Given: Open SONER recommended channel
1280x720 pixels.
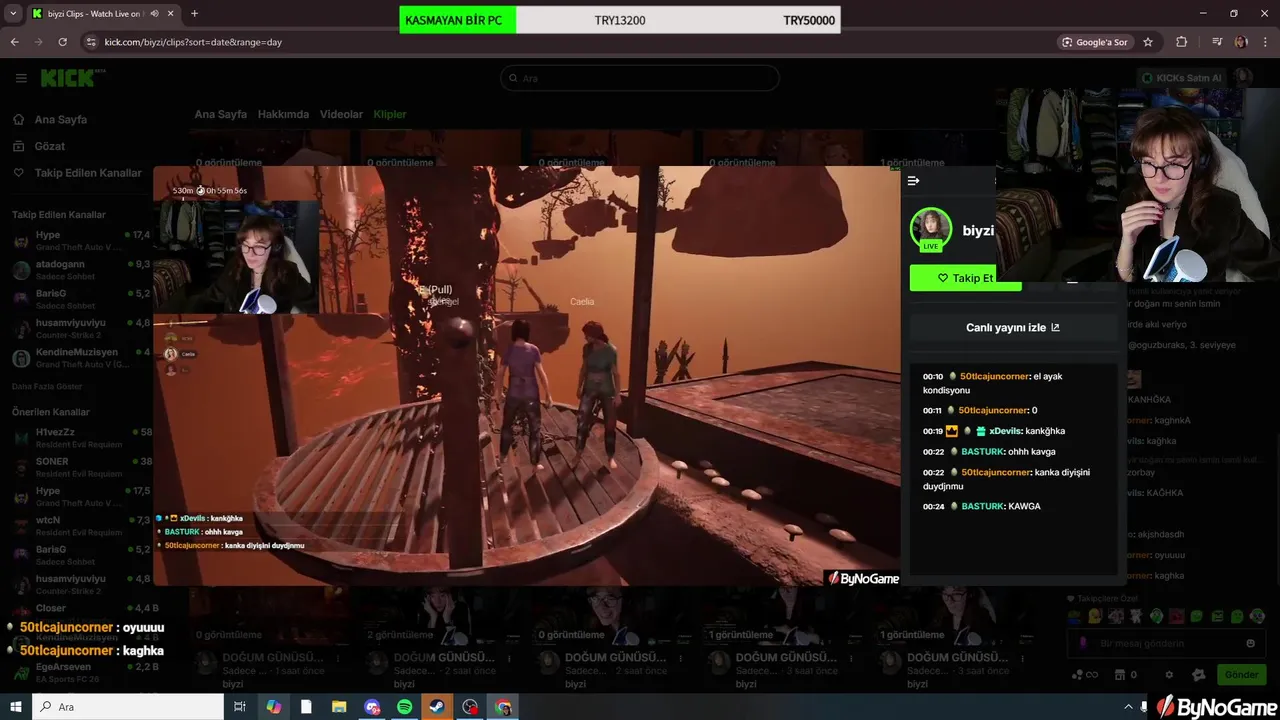Looking at the screenshot, I should [78, 467].
